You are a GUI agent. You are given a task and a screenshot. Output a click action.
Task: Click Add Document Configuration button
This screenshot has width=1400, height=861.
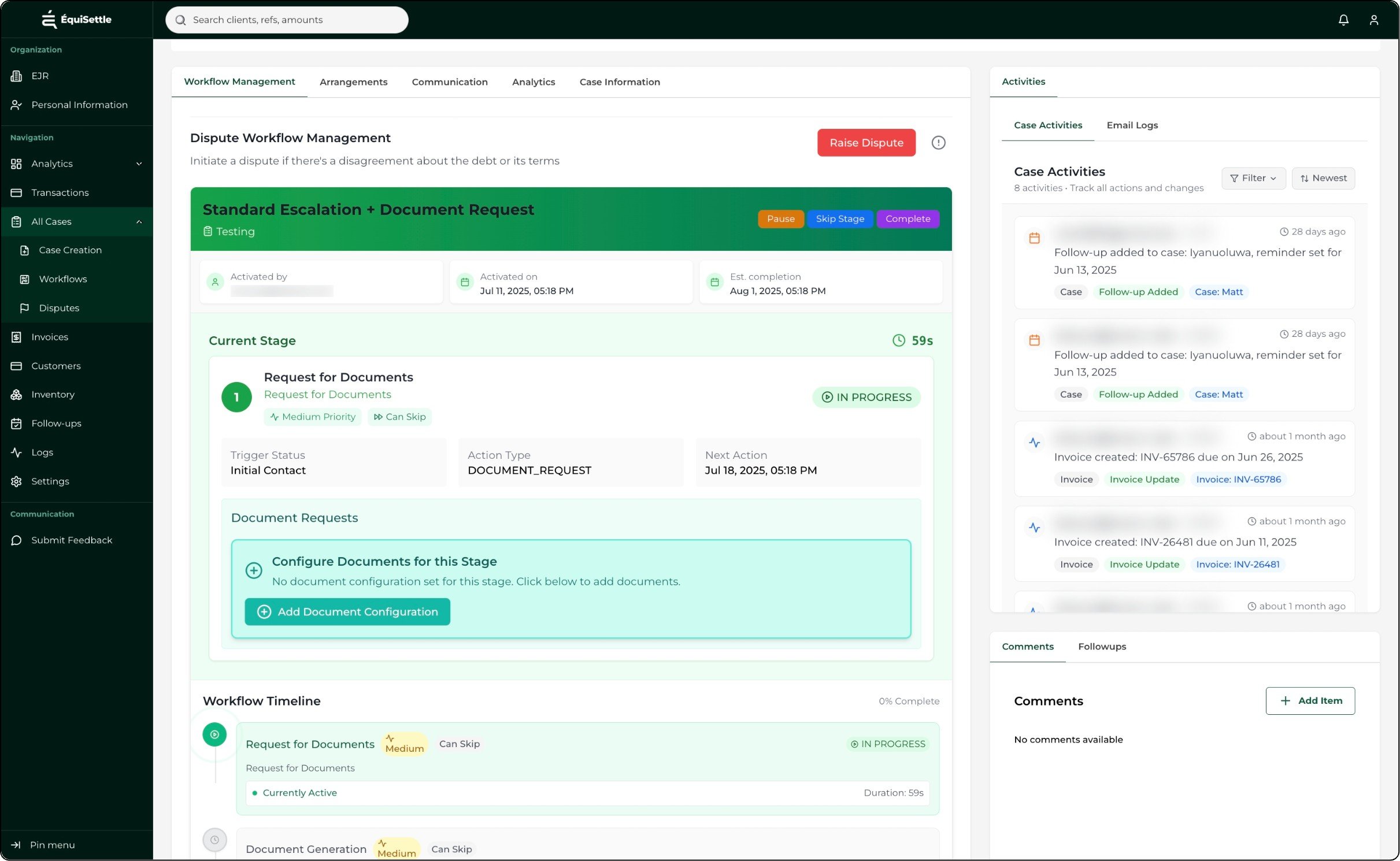point(347,611)
